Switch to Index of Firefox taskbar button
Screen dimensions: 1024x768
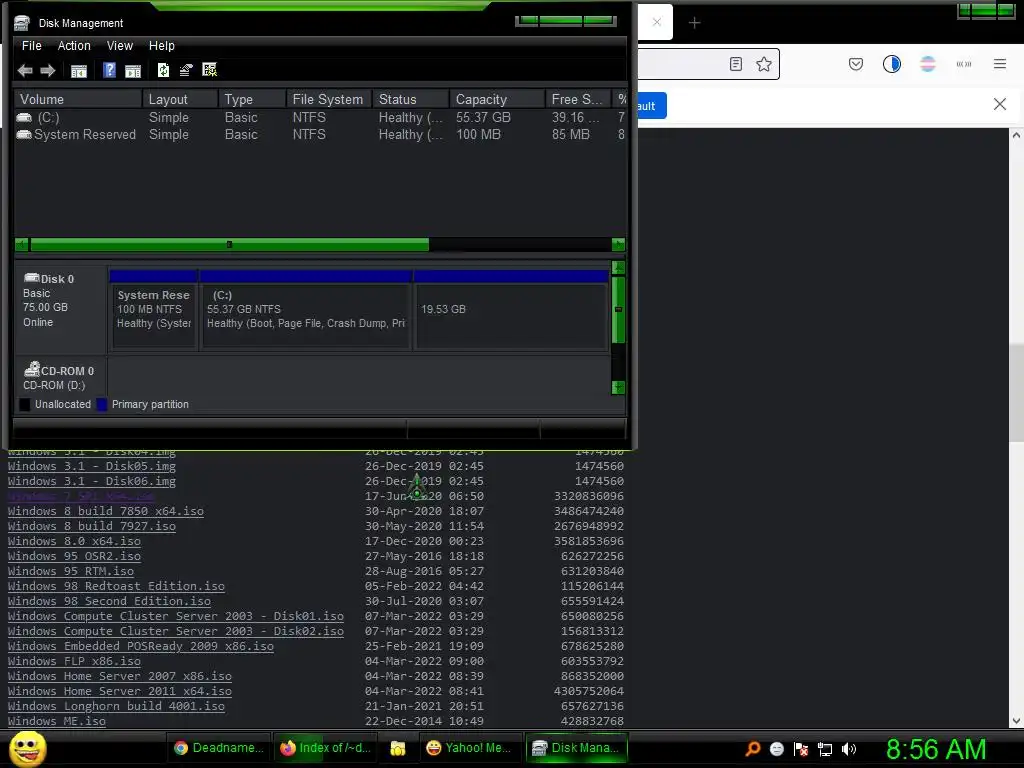pos(325,748)
